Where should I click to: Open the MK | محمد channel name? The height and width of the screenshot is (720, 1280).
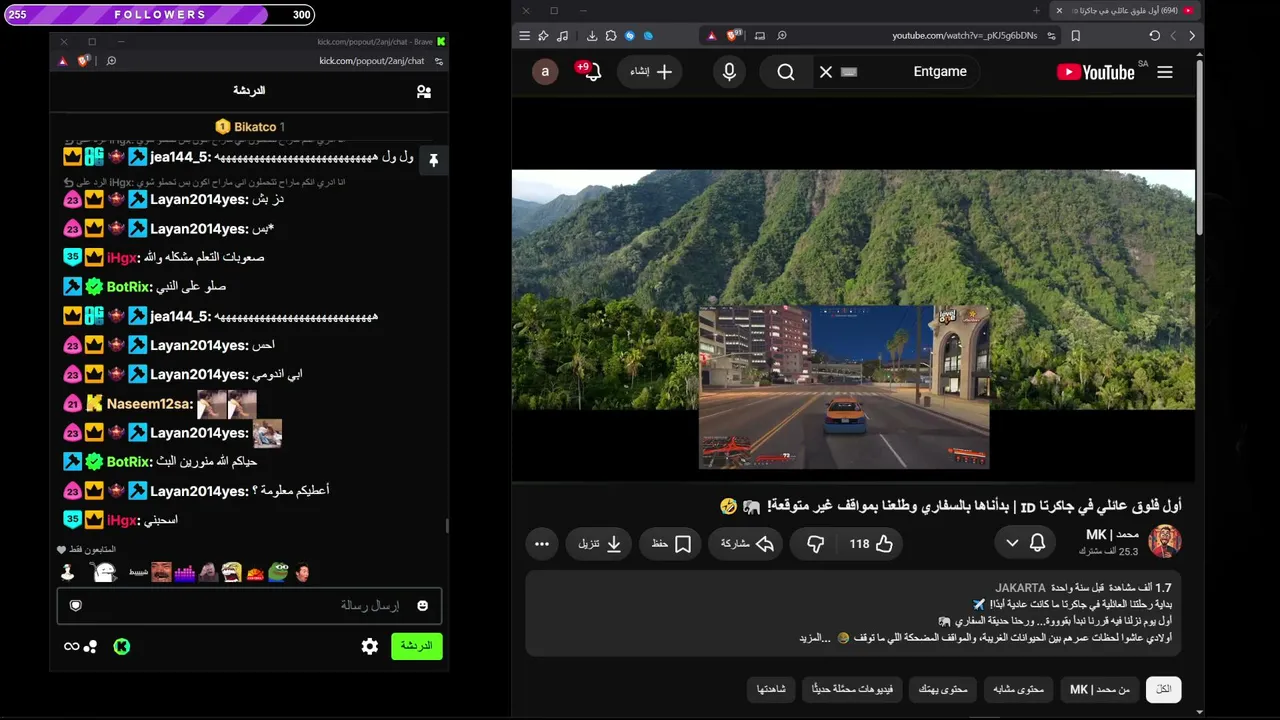point(1112,535)
